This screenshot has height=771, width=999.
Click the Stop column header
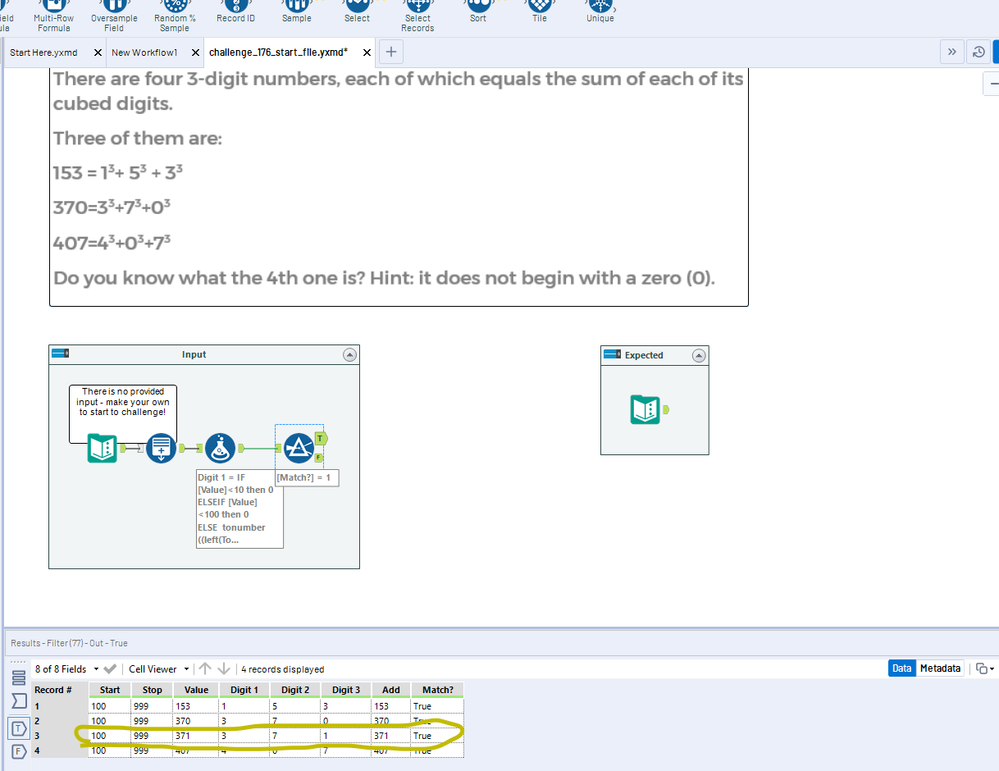152,690
